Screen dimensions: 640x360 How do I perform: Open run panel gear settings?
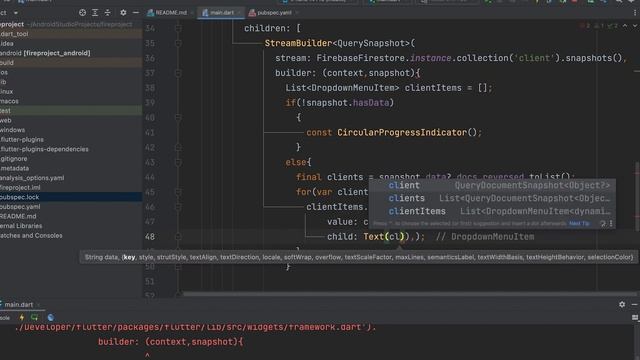(x=622, y=304)
